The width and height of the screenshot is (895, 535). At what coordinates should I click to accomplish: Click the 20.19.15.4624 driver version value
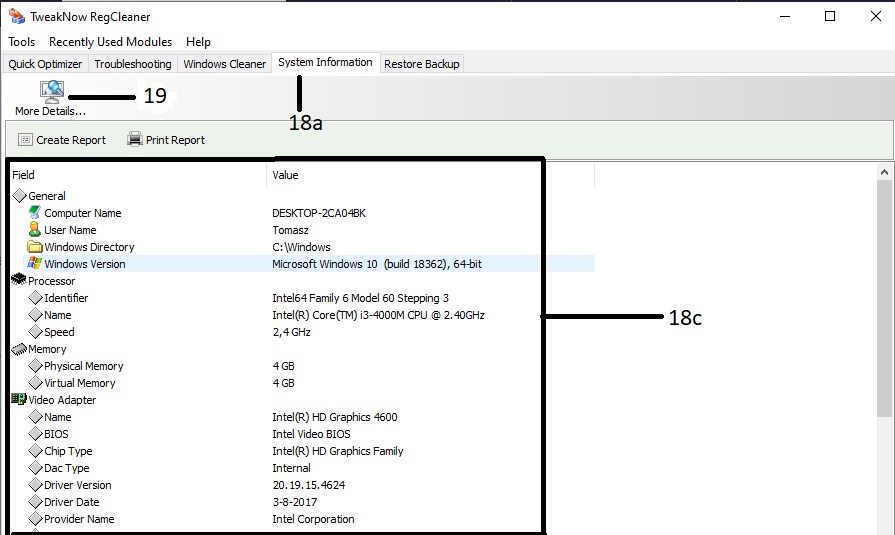tap(309, 485)
